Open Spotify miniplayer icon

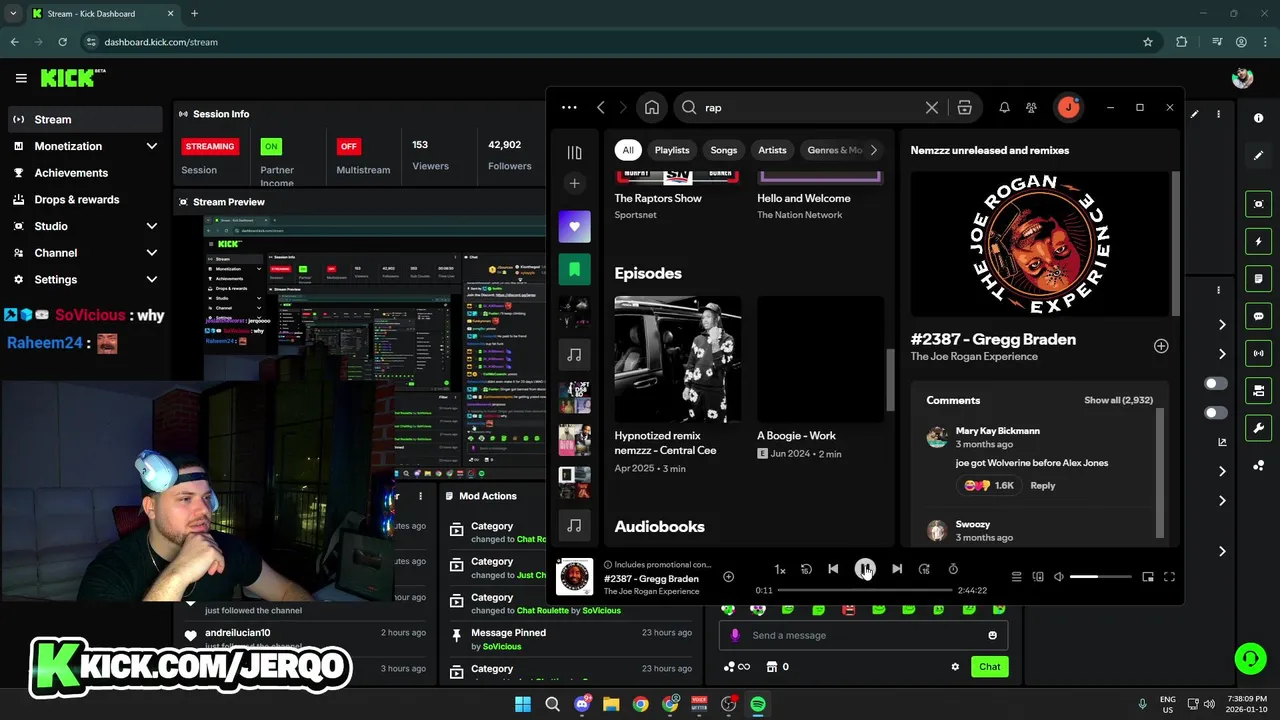pos(1148,577)
